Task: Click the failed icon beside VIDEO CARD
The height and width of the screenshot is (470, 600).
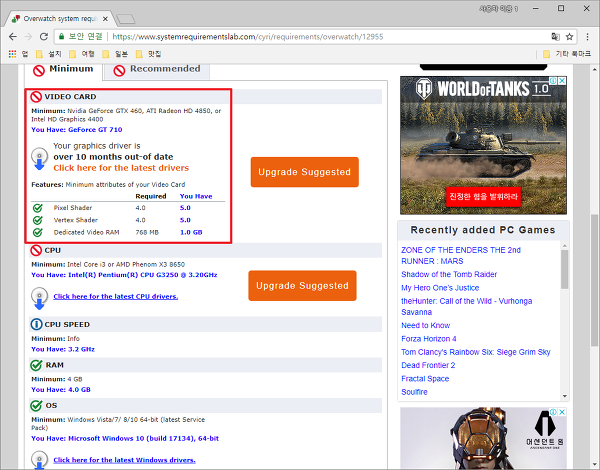Action: [36, 97]
